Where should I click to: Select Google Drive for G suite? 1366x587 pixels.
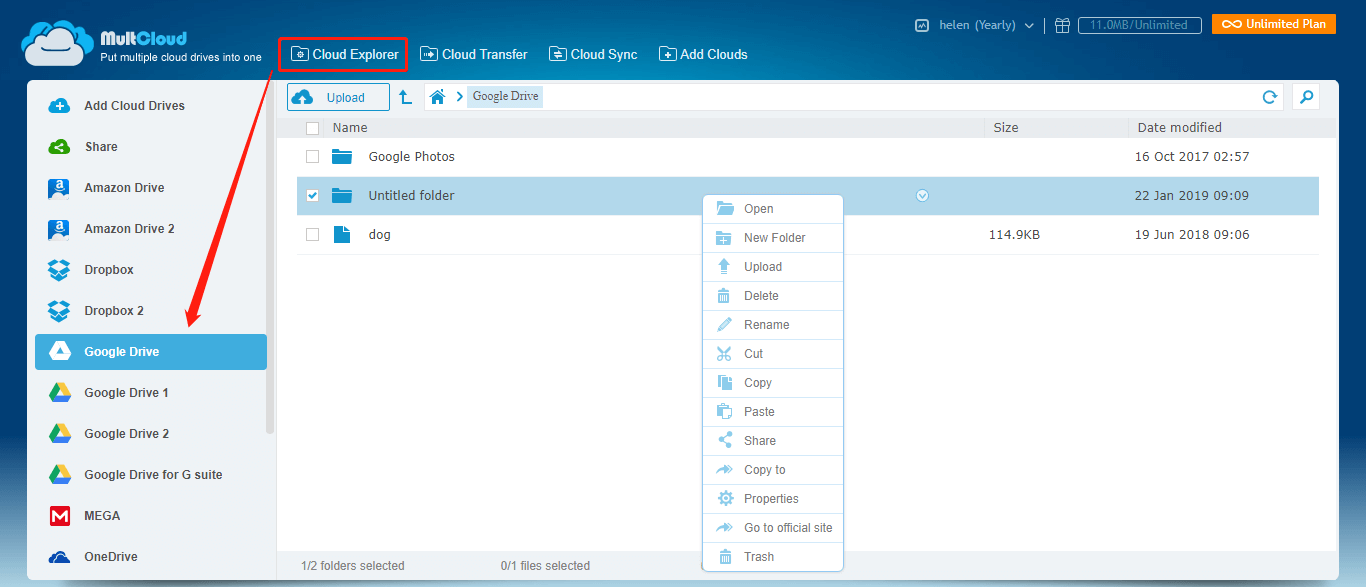point(151,475)
